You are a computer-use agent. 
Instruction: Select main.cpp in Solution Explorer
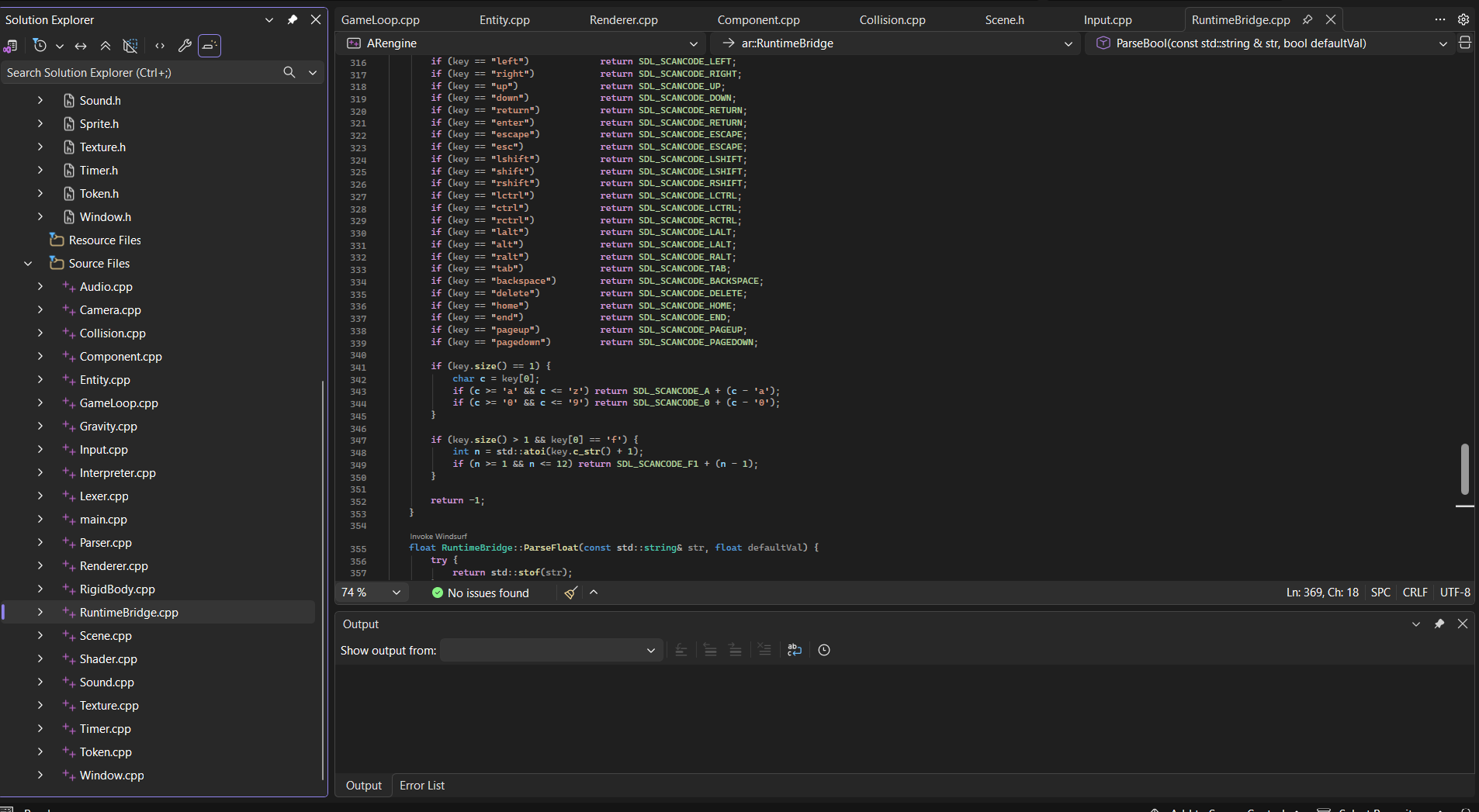click(x=103, y=519)
